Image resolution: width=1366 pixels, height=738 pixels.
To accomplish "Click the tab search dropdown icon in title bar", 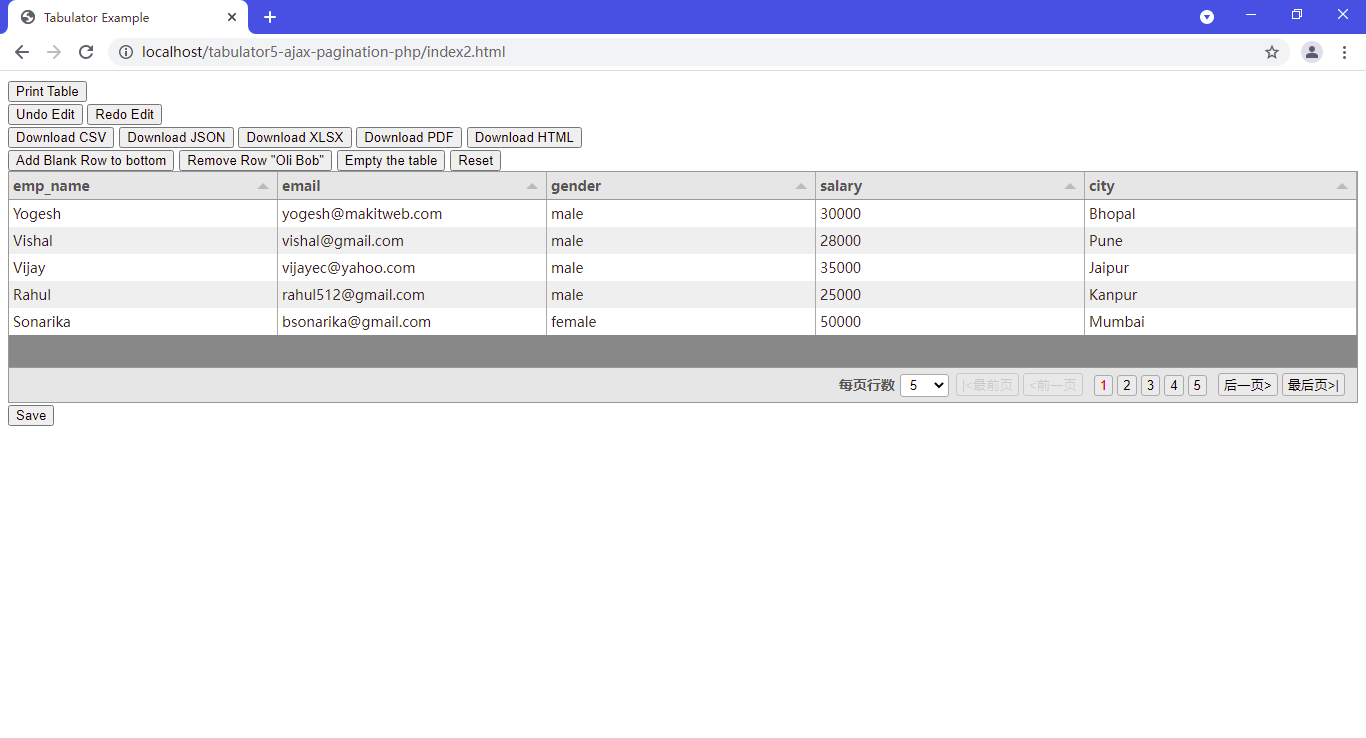I will pyautogui.click(x=1207, y=17).
